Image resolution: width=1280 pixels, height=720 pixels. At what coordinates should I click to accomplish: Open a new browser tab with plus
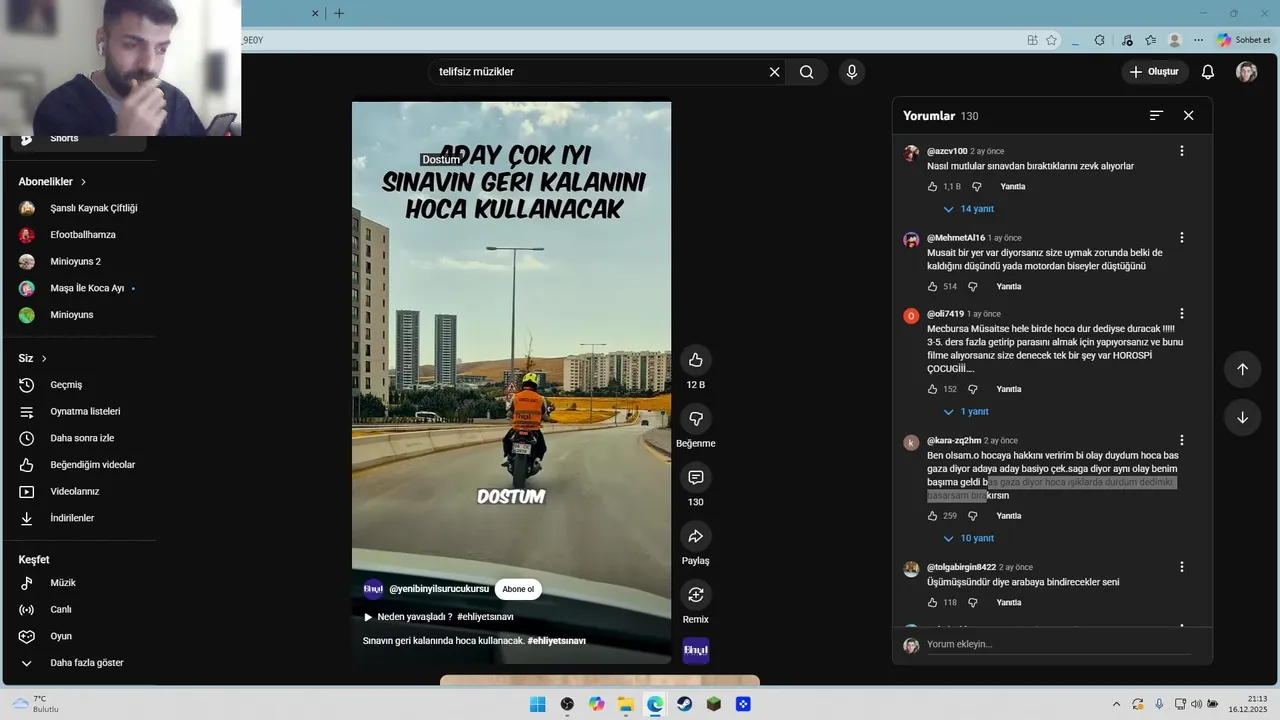(339, 13)
